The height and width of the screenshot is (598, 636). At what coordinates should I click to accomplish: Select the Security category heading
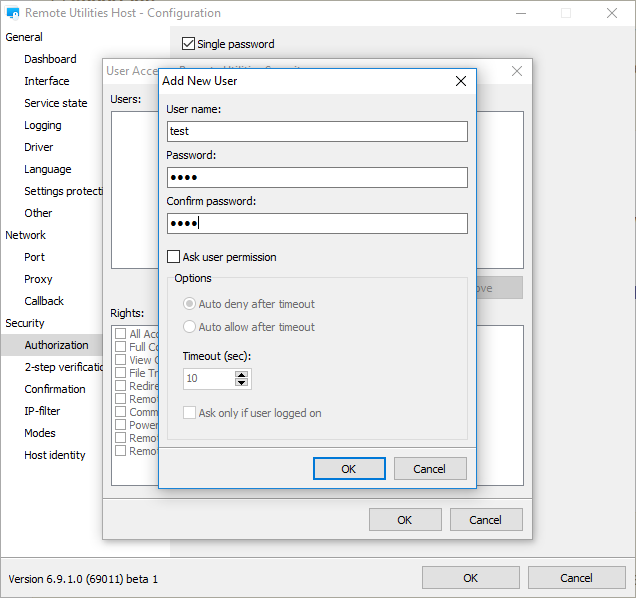pos(25,323)
